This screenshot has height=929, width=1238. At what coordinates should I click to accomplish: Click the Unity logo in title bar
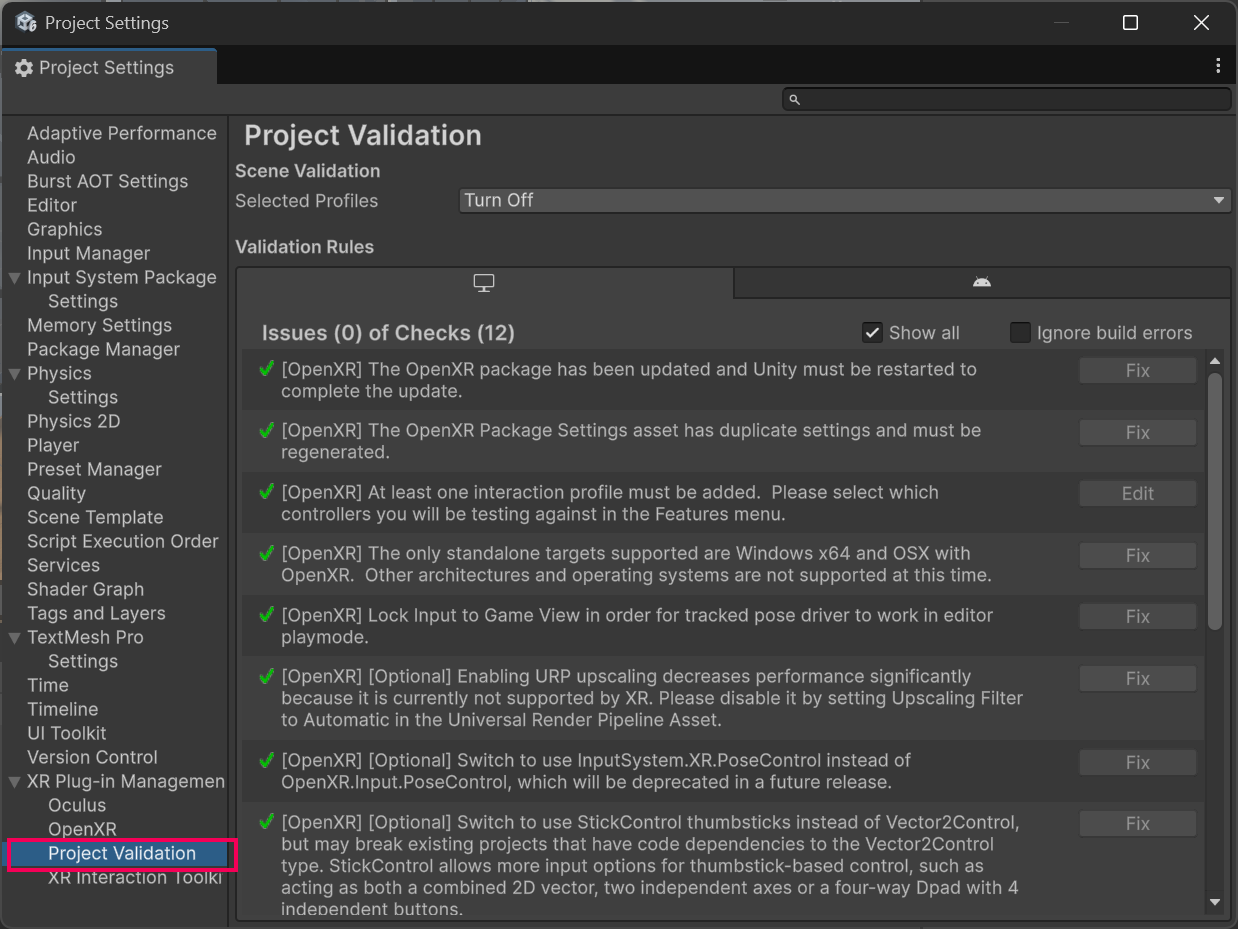pos(26,22)
